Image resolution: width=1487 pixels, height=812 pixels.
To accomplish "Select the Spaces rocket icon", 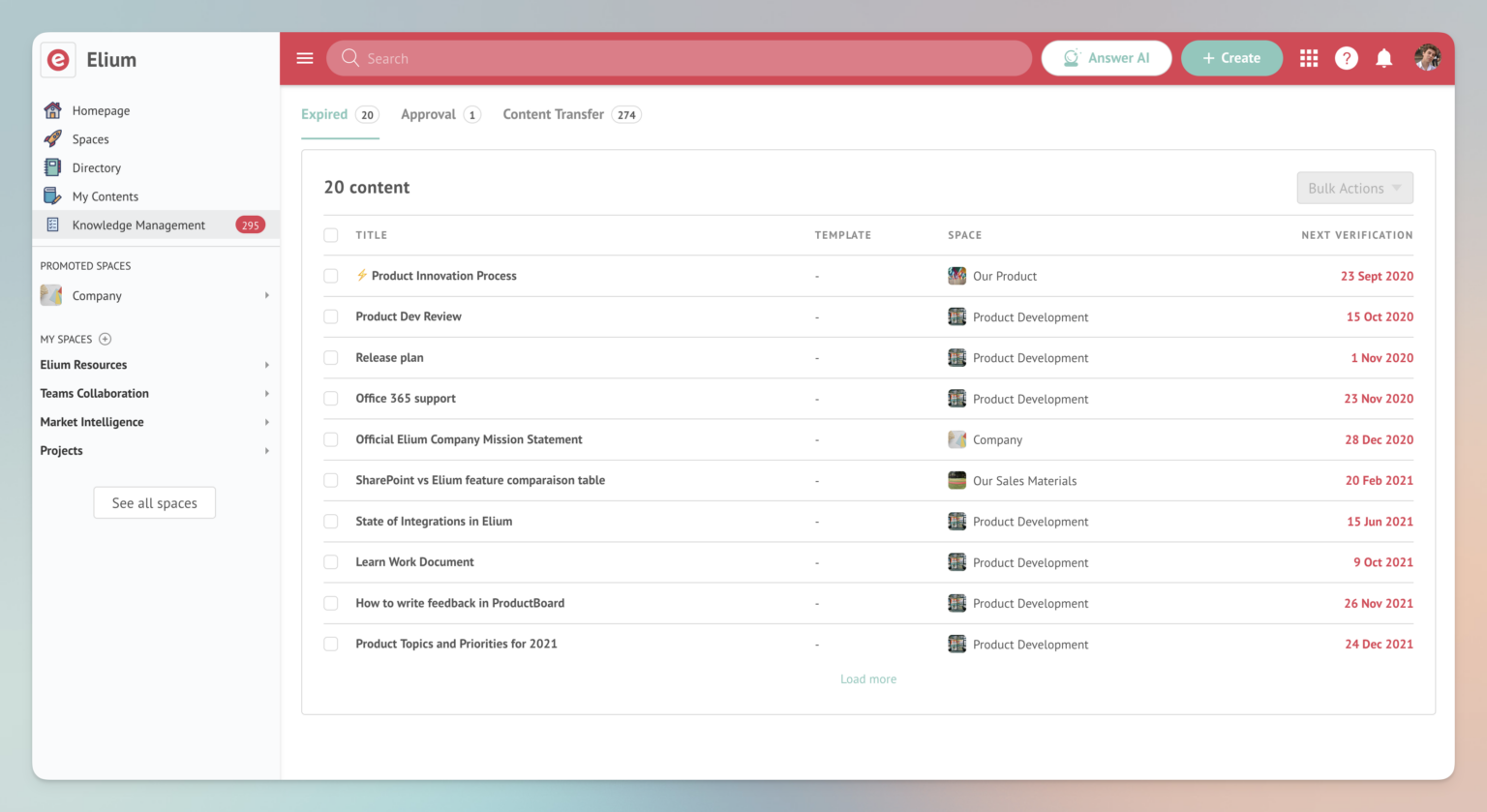I will (x=52, y=138).
